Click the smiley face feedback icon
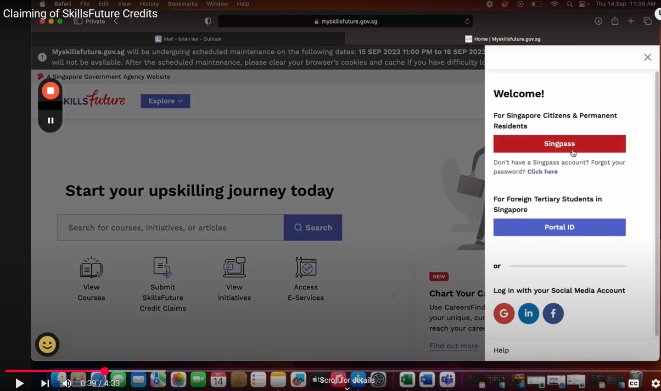Viewport: 661px width, 391px height. (47, 345)
